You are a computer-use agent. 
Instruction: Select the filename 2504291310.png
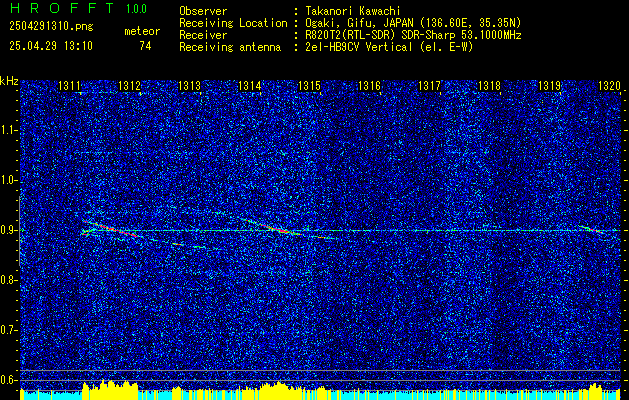(x=51, y=26)
